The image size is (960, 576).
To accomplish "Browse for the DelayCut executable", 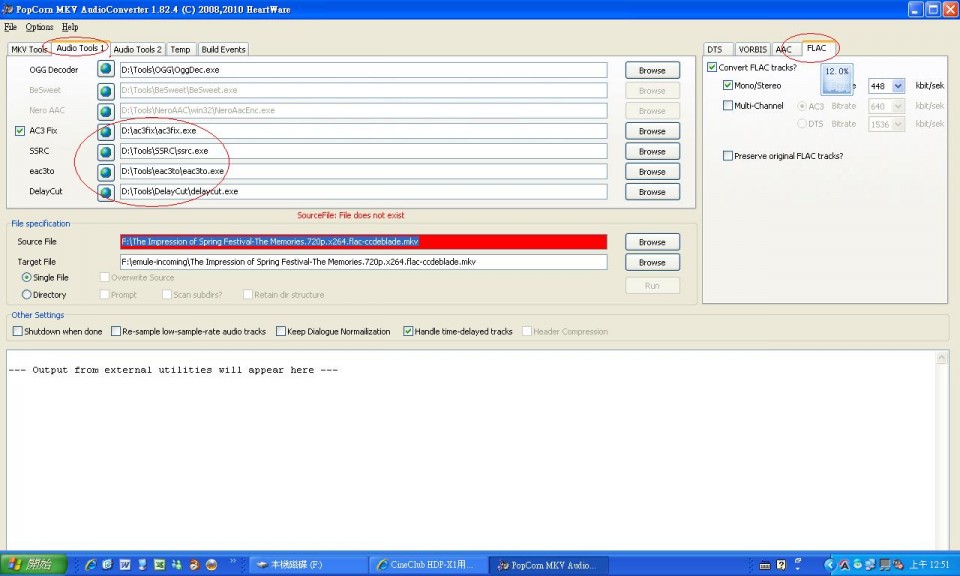I will pyautogui.click(x=652, y=192).
